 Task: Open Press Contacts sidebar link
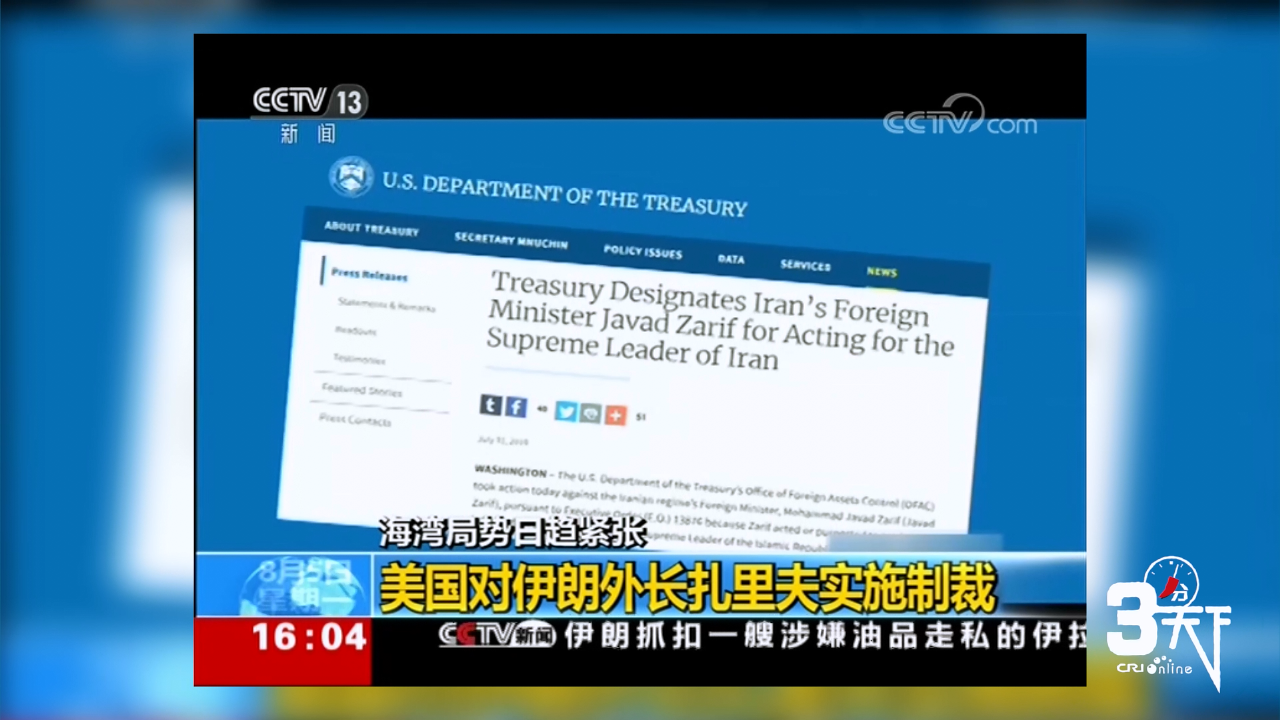point(355,419)
